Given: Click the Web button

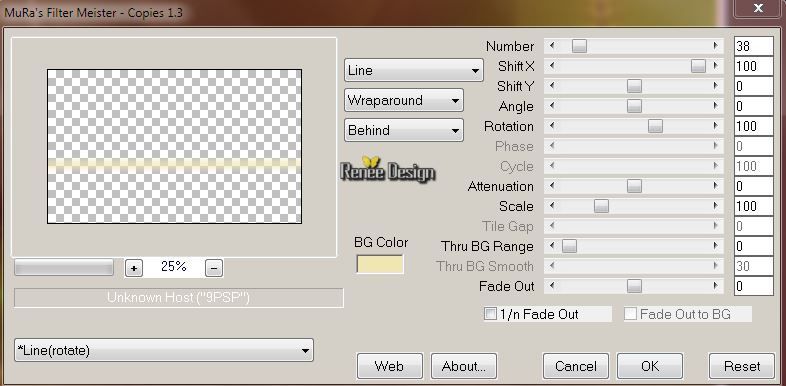Looking at the screenshot, I should [389, 366].
